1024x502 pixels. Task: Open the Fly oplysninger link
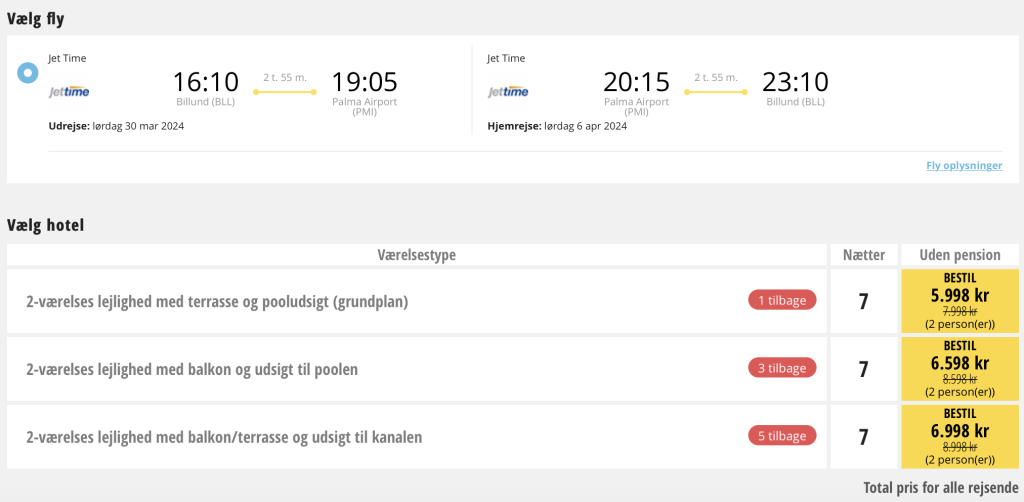(964, 166)
